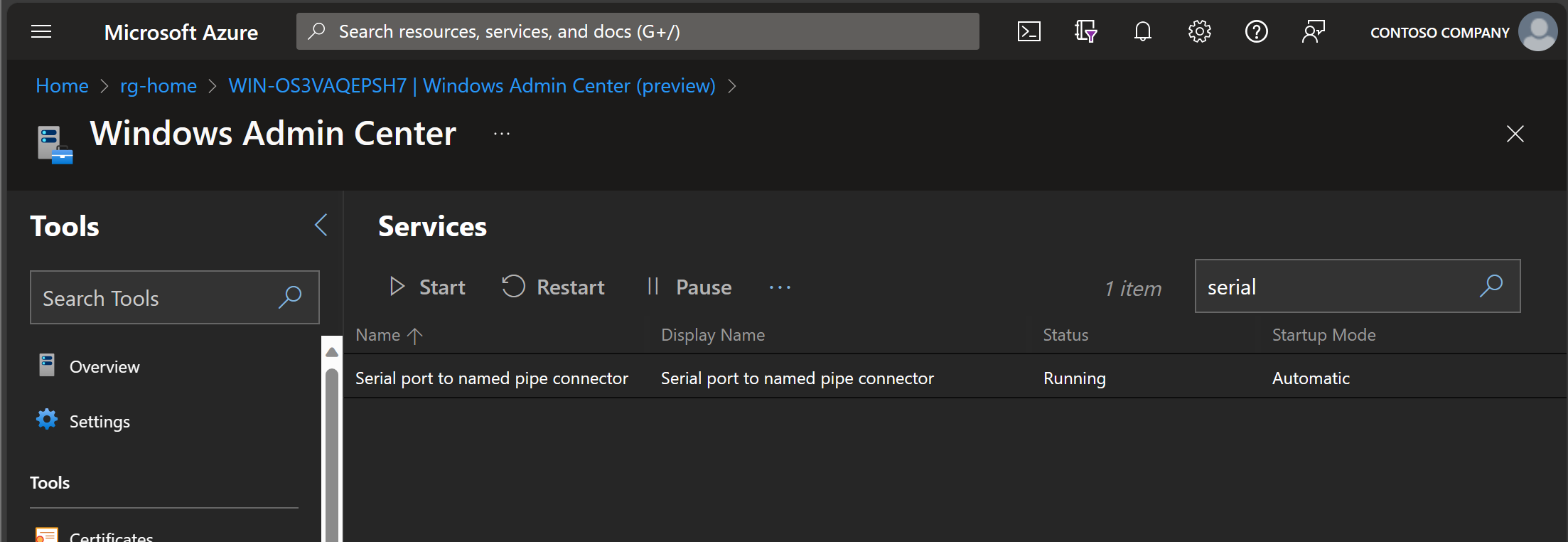Pause the selected service

689,287
